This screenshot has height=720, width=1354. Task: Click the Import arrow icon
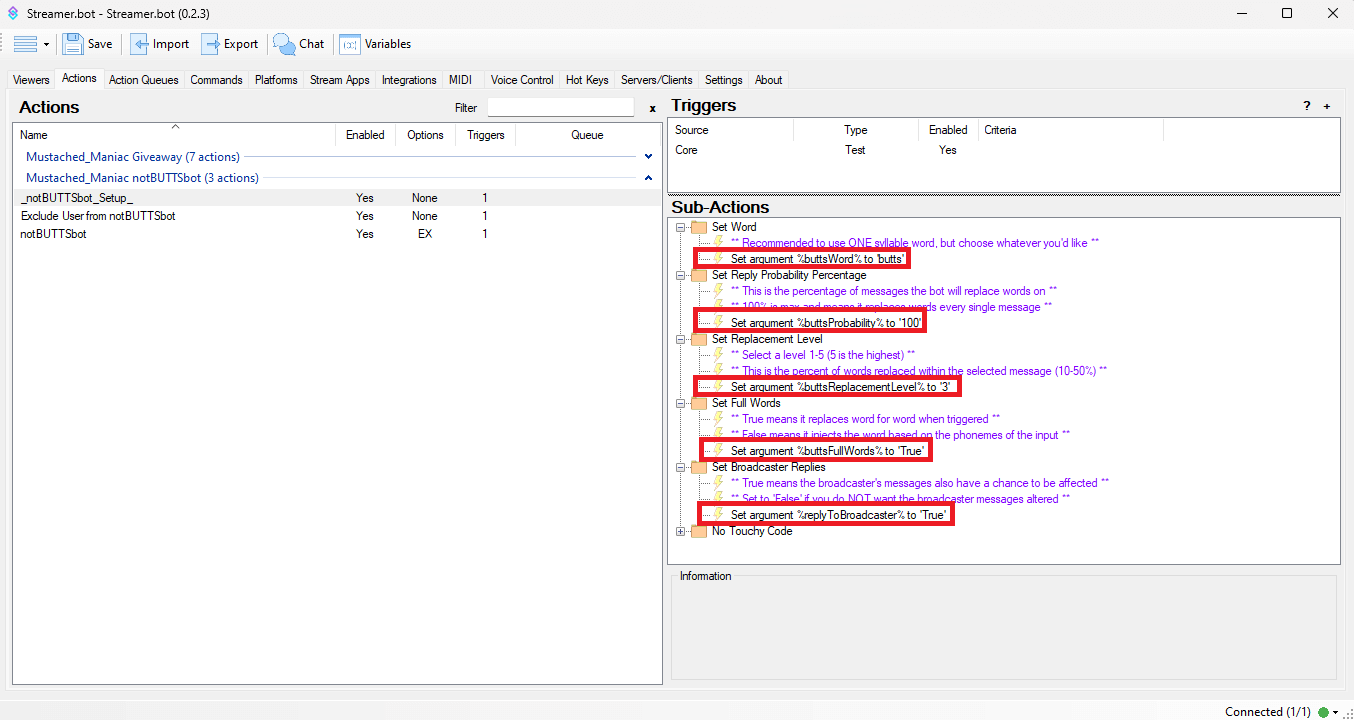pyautogui.click(x=140, y=44)
